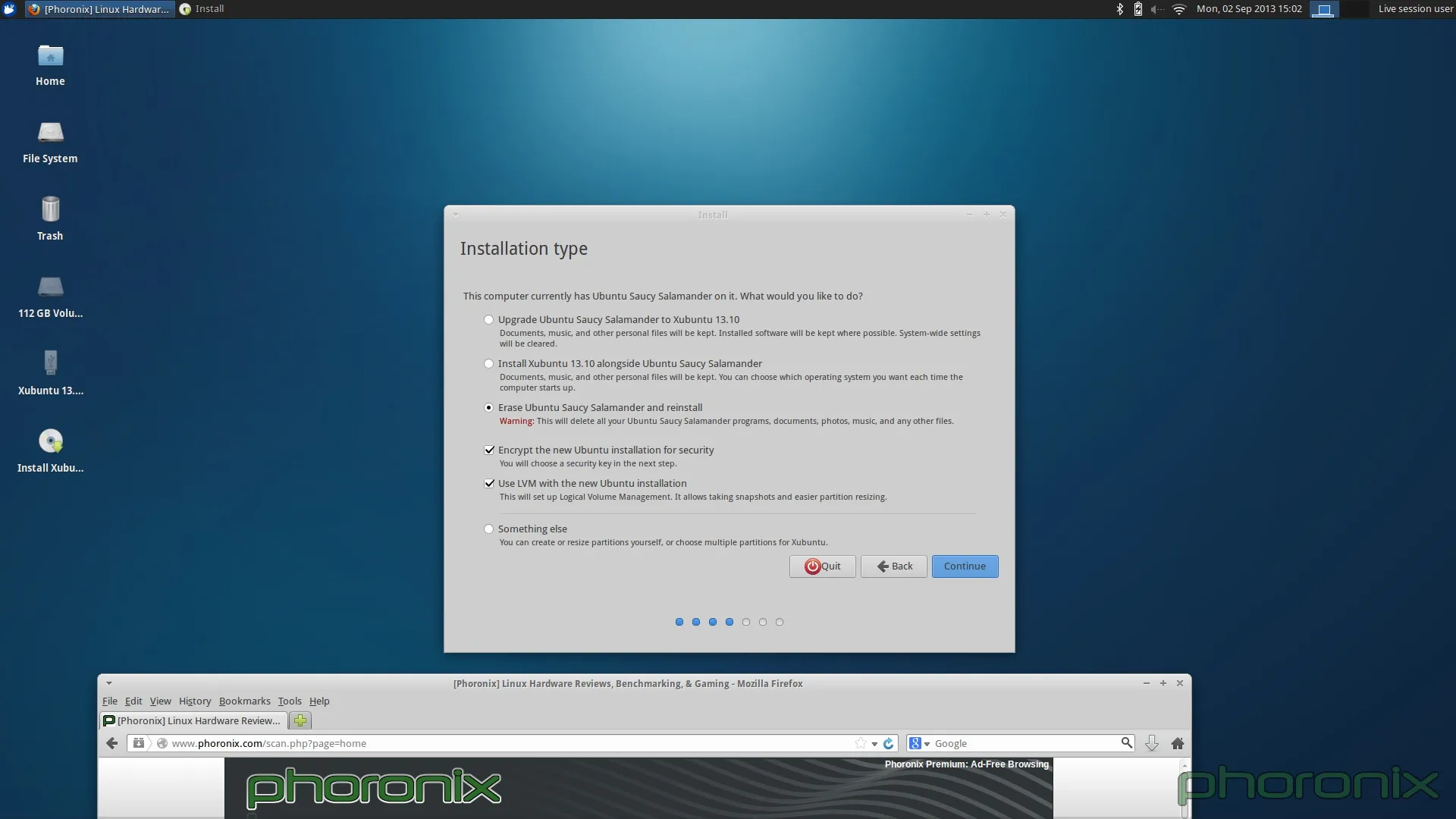
Task: Click the Phoronix logo on webpage
Action: (374, 787)
